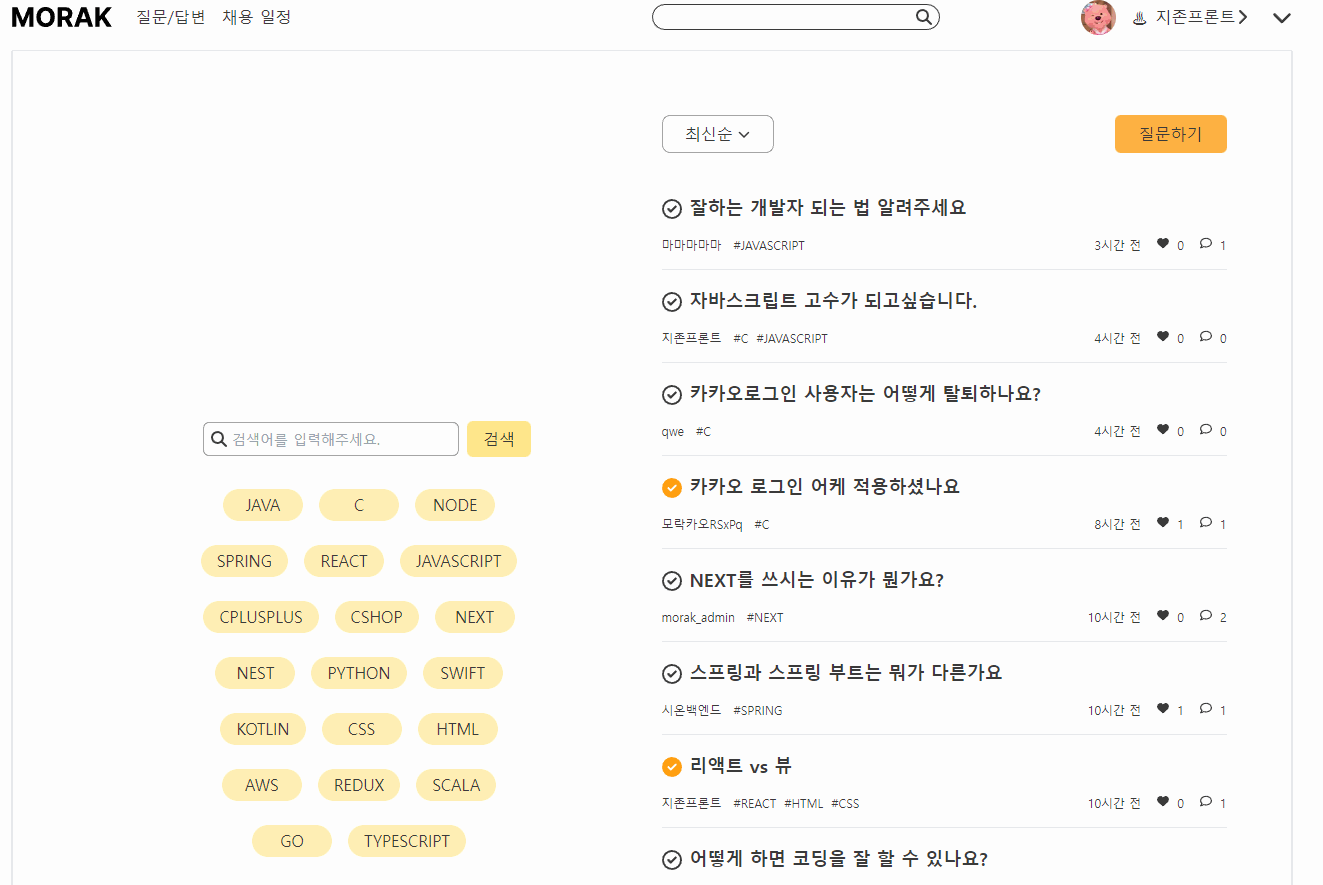Select the JAVASCRIPT tag chip
1323x885 pixels.
(458, 561)
